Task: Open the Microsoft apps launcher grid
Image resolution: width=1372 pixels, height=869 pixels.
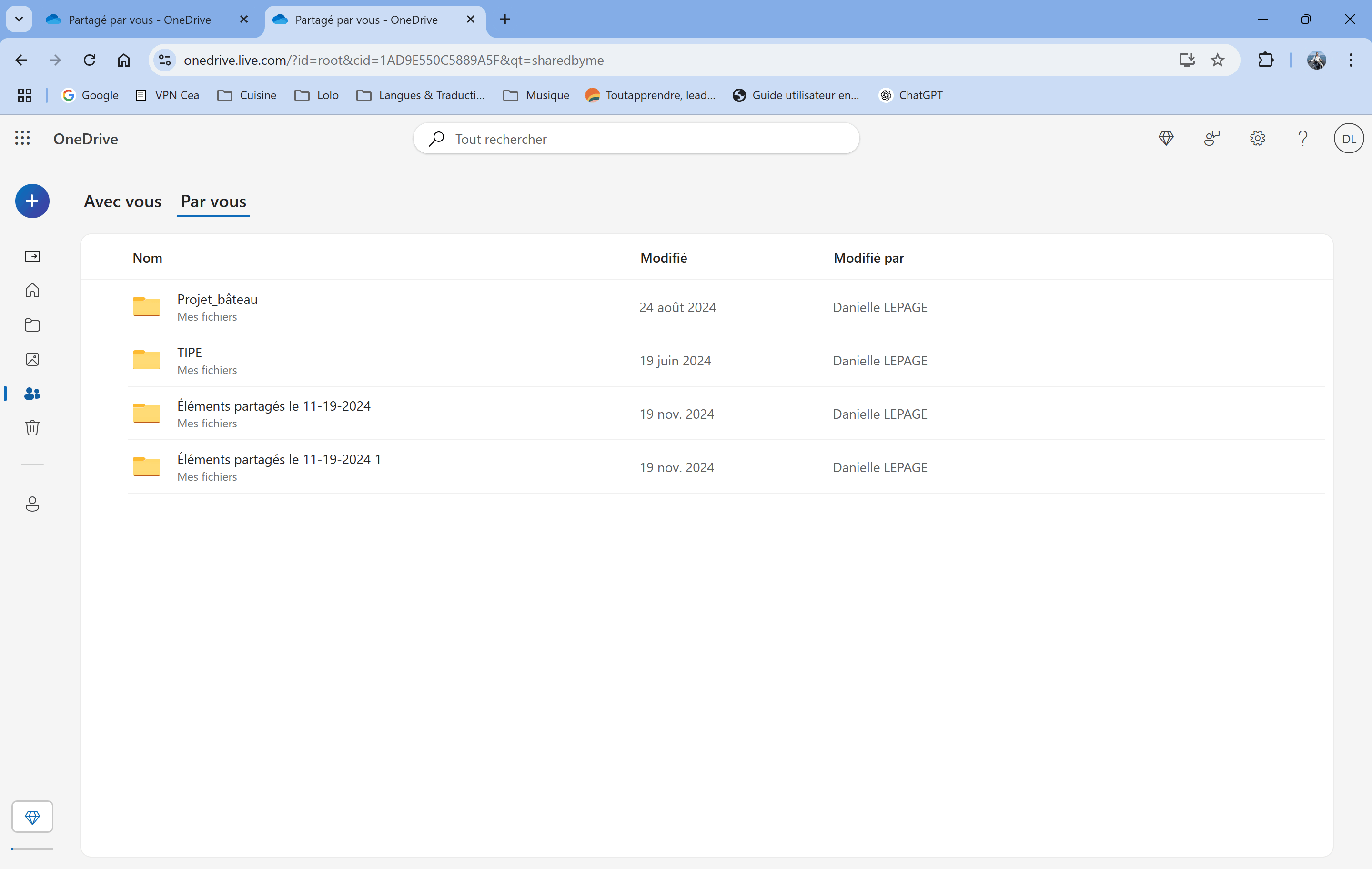Action: pos(22,139)
